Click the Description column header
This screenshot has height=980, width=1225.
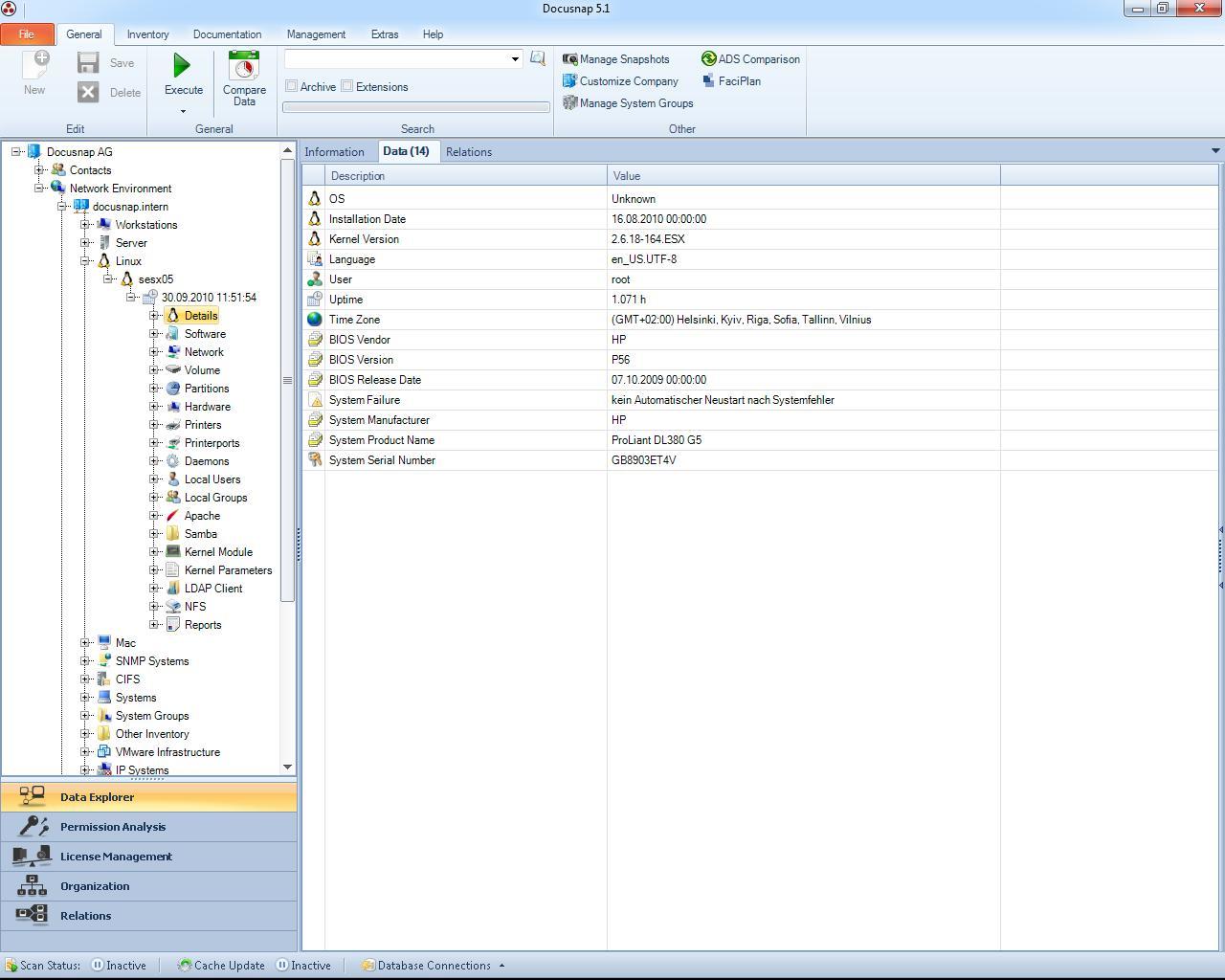pos(466,176)
